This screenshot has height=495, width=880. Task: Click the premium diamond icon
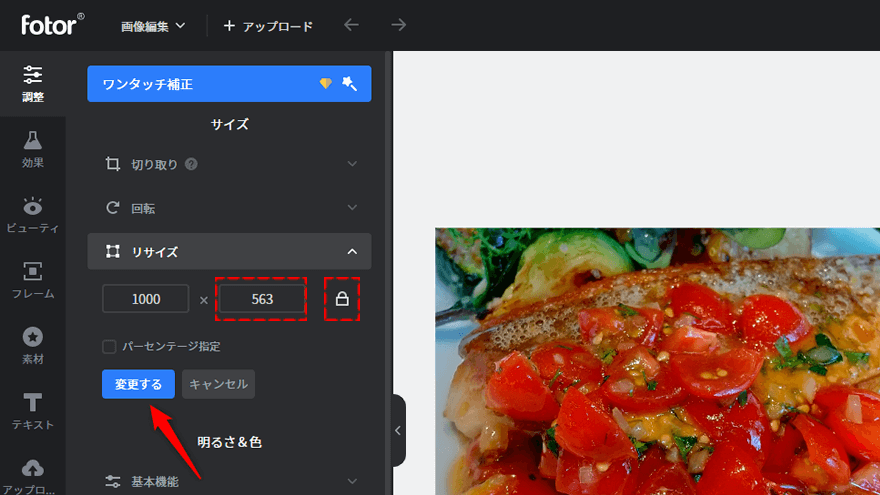click(326, 84)
